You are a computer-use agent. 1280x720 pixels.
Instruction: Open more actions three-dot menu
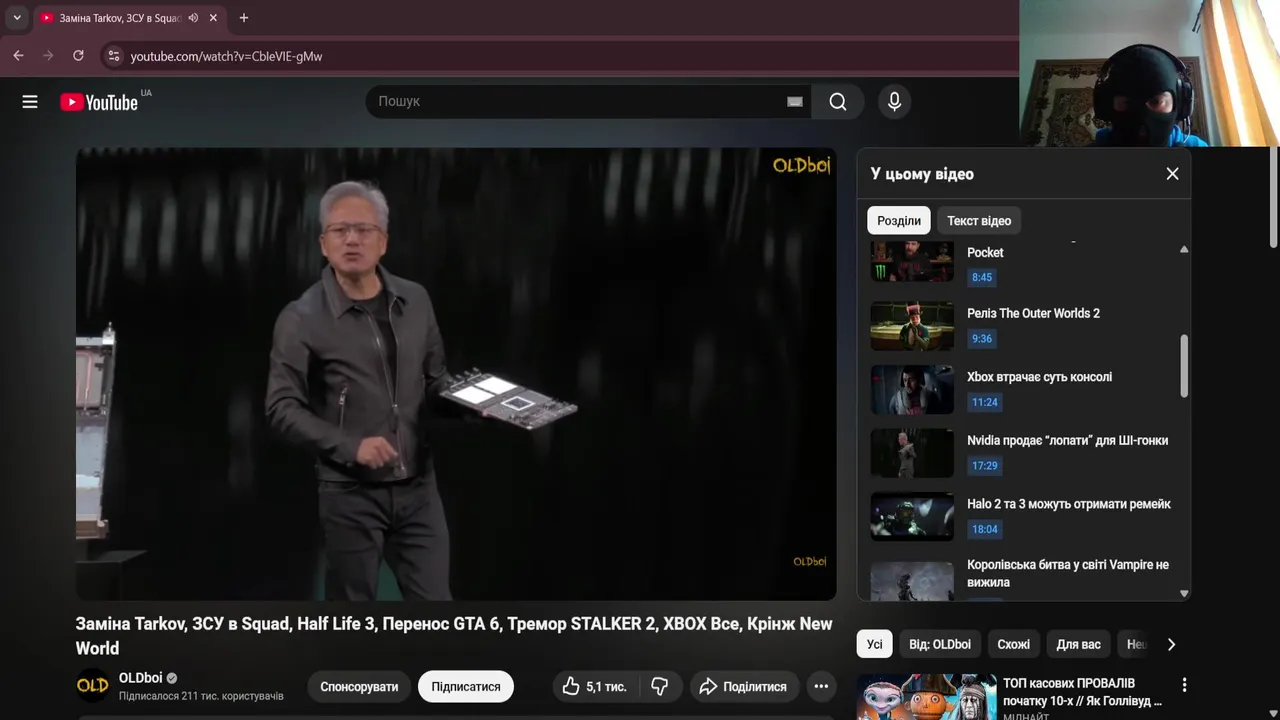click(821, 687)
